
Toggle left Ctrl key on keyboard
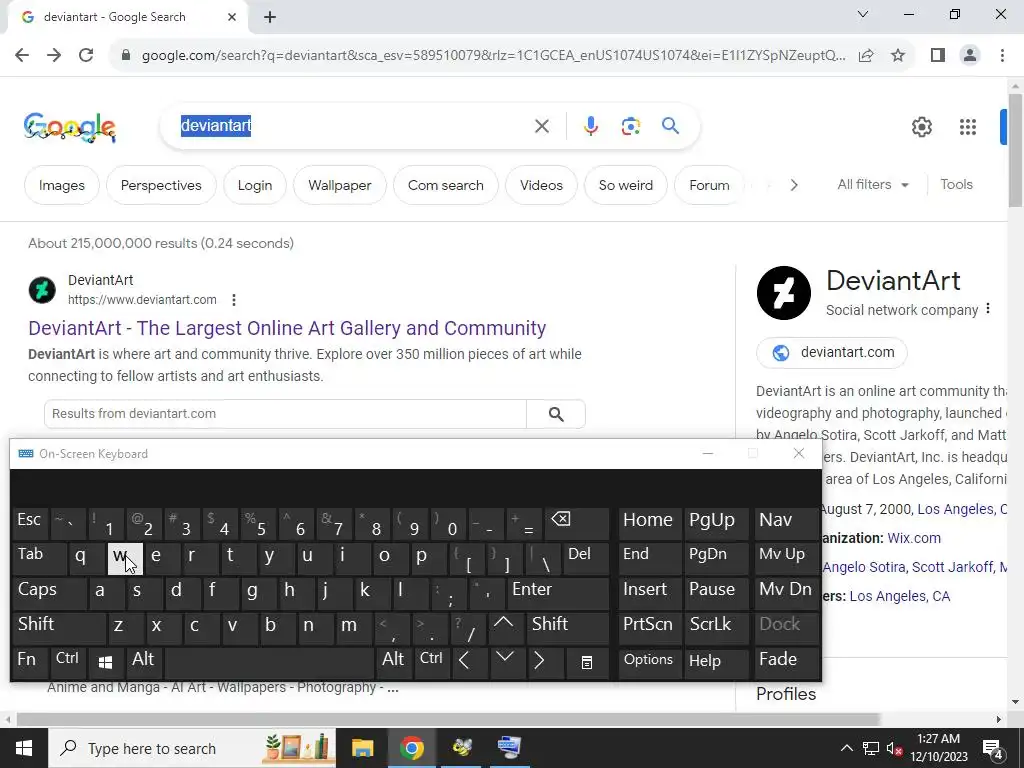click(x=68, y=662)
